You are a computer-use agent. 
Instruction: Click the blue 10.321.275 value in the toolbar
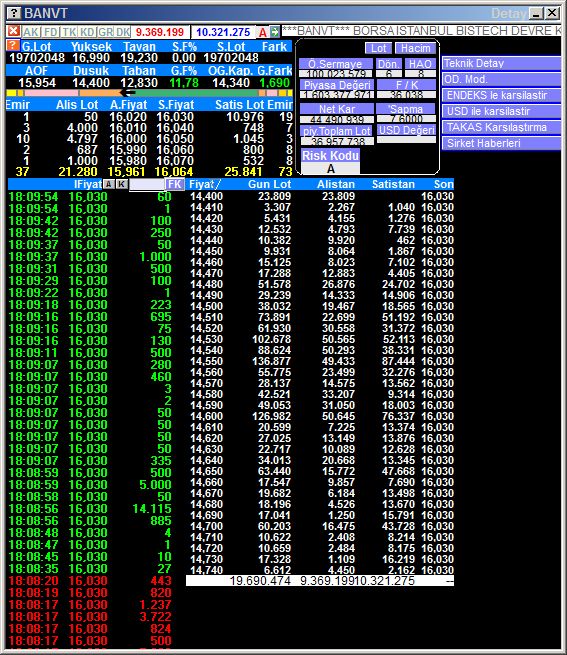point(223,32)
